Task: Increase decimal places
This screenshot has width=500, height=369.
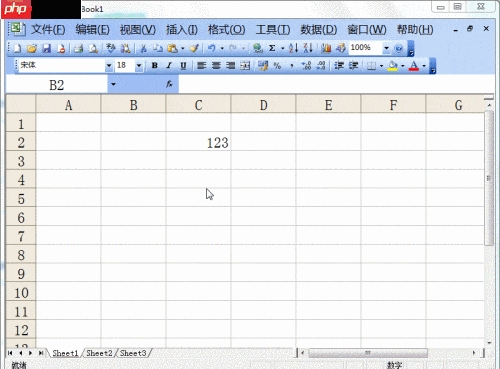Action: (x=306, y=66)
